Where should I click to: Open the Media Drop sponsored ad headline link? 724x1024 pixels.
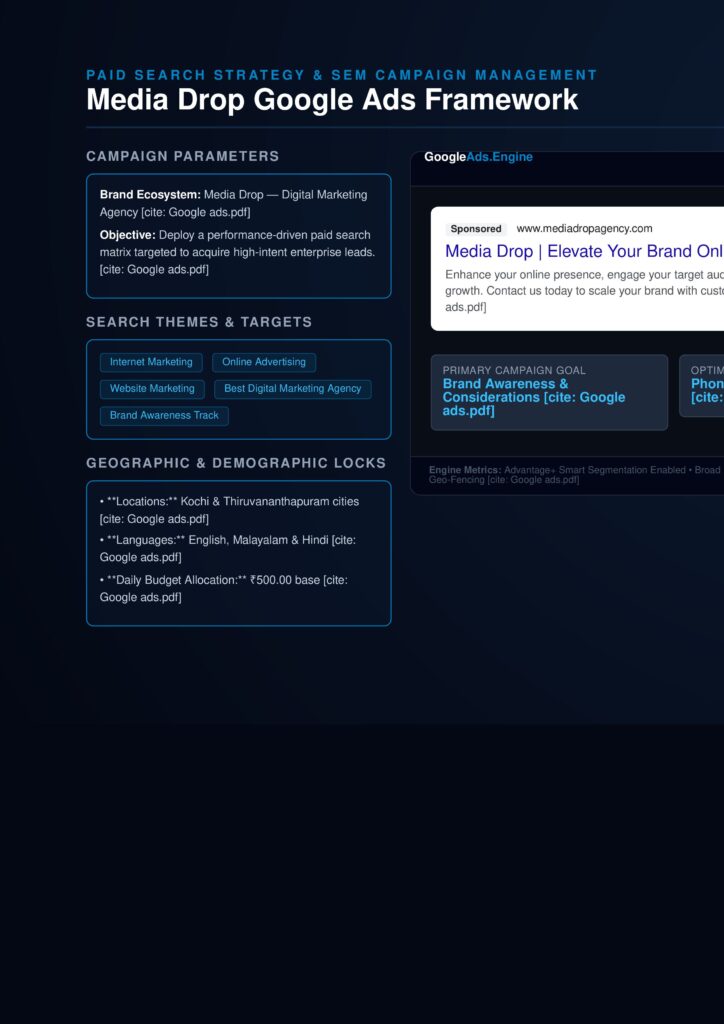tap(584, 251)
